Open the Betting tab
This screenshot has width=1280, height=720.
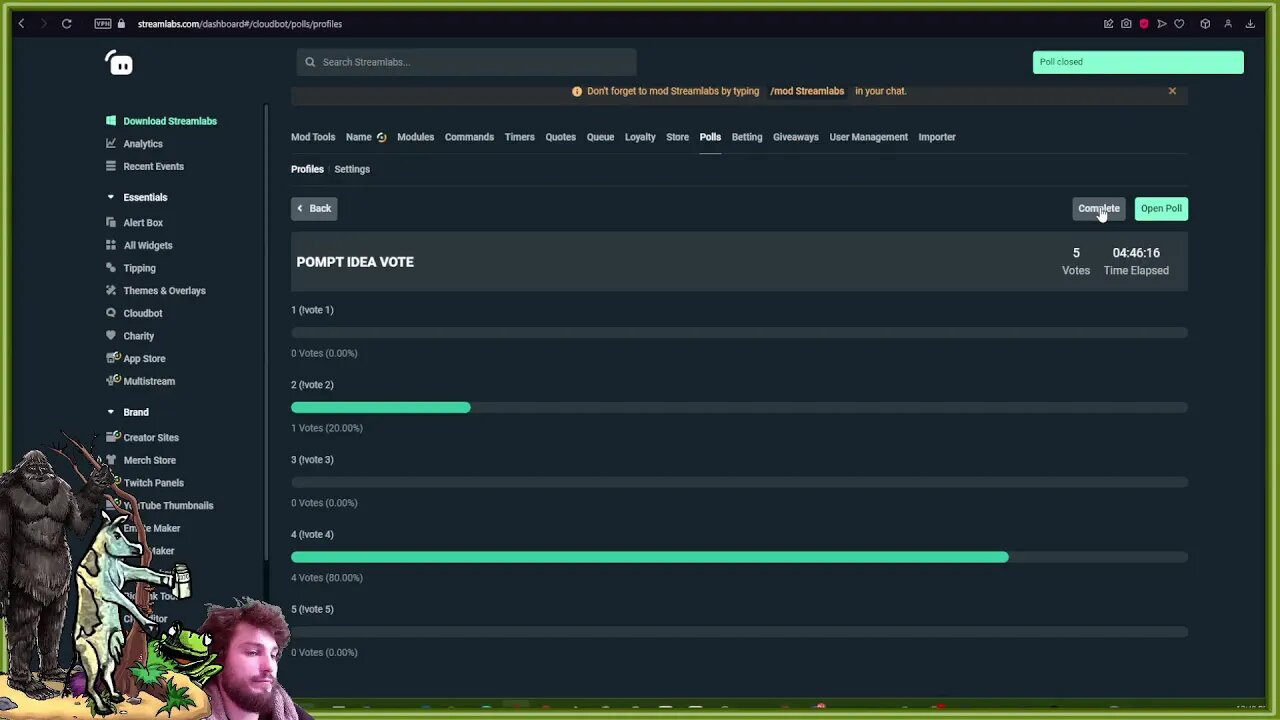747,137
